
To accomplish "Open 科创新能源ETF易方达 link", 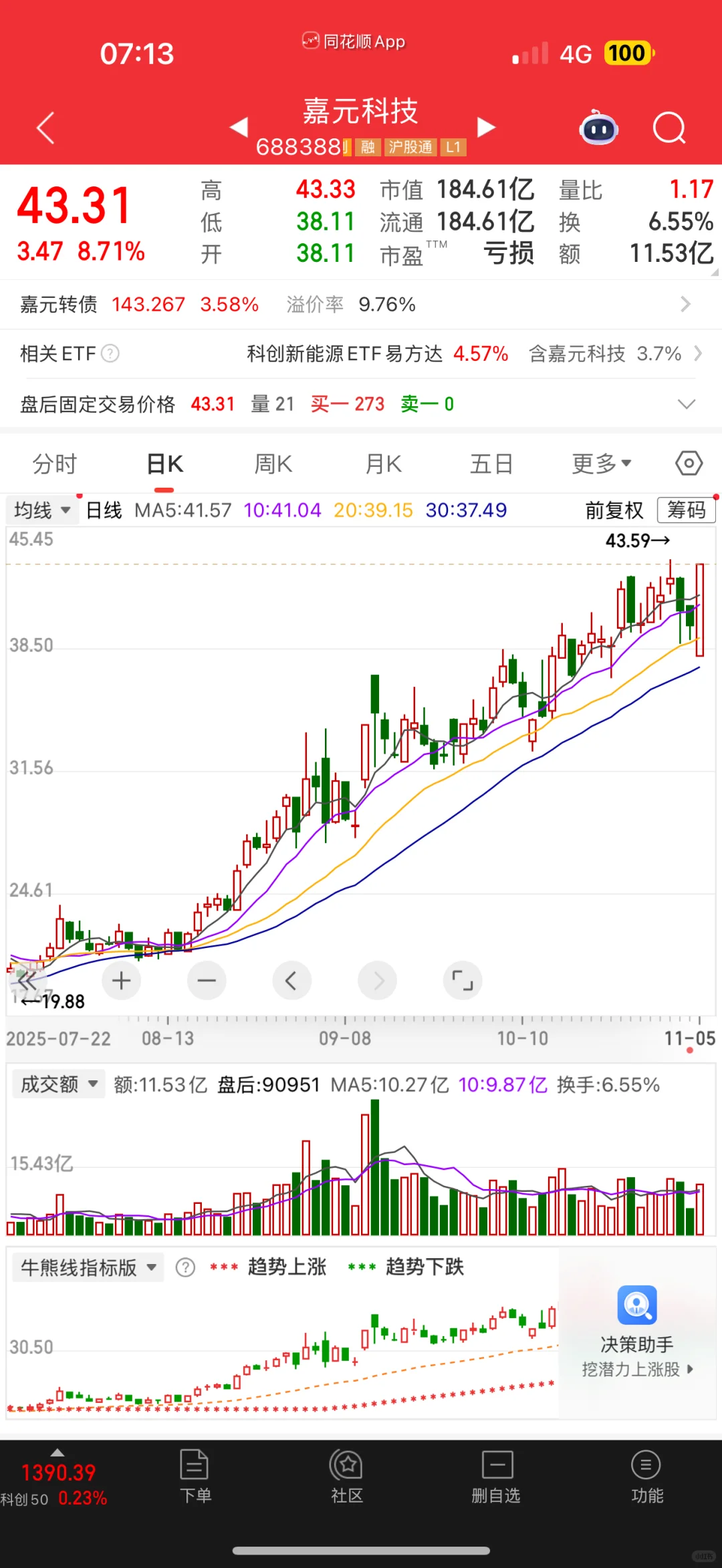I will point(344,353).
